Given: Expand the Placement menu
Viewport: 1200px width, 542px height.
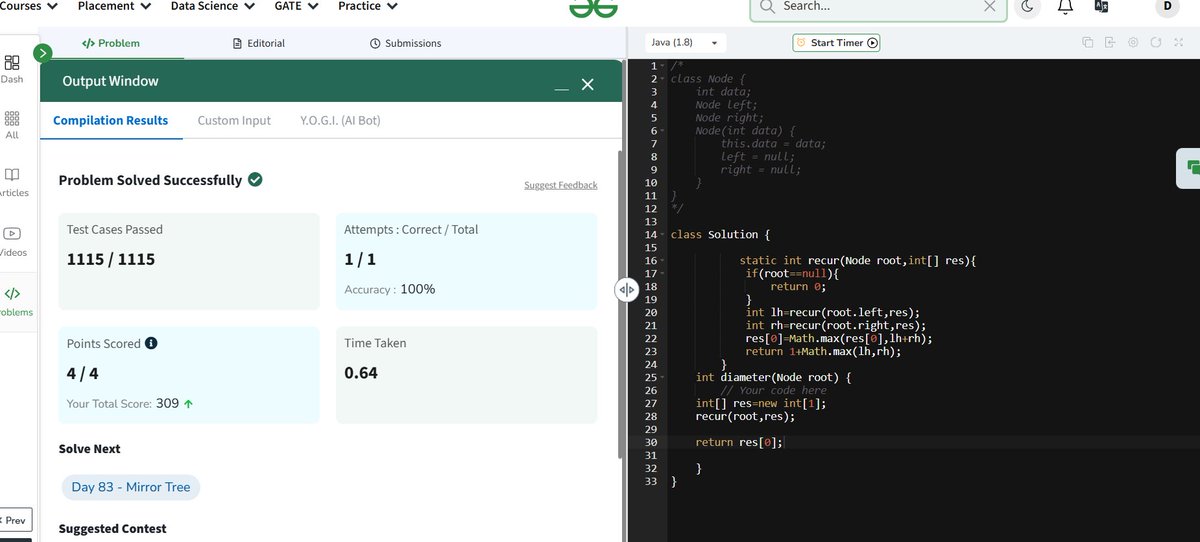Looking at the screenshot, I should [115, 6].
